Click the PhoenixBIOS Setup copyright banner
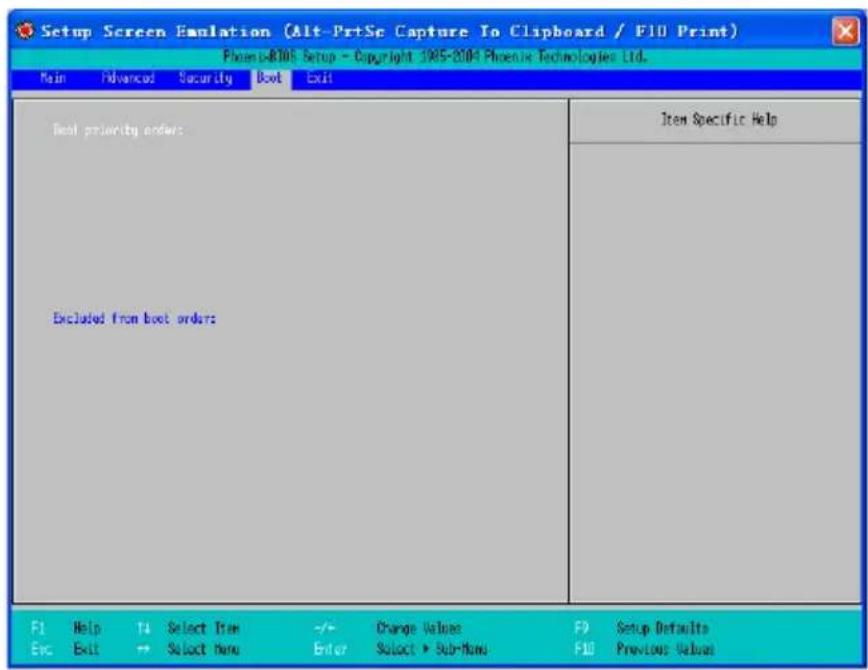868x670 pixels. [x=435, y=56]
